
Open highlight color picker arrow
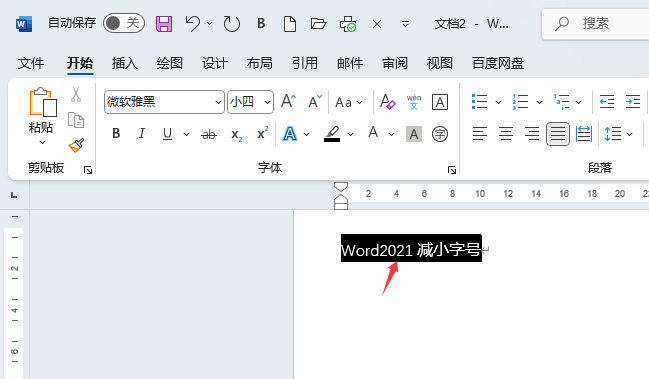pyautogui.click(x=350, y=134)
